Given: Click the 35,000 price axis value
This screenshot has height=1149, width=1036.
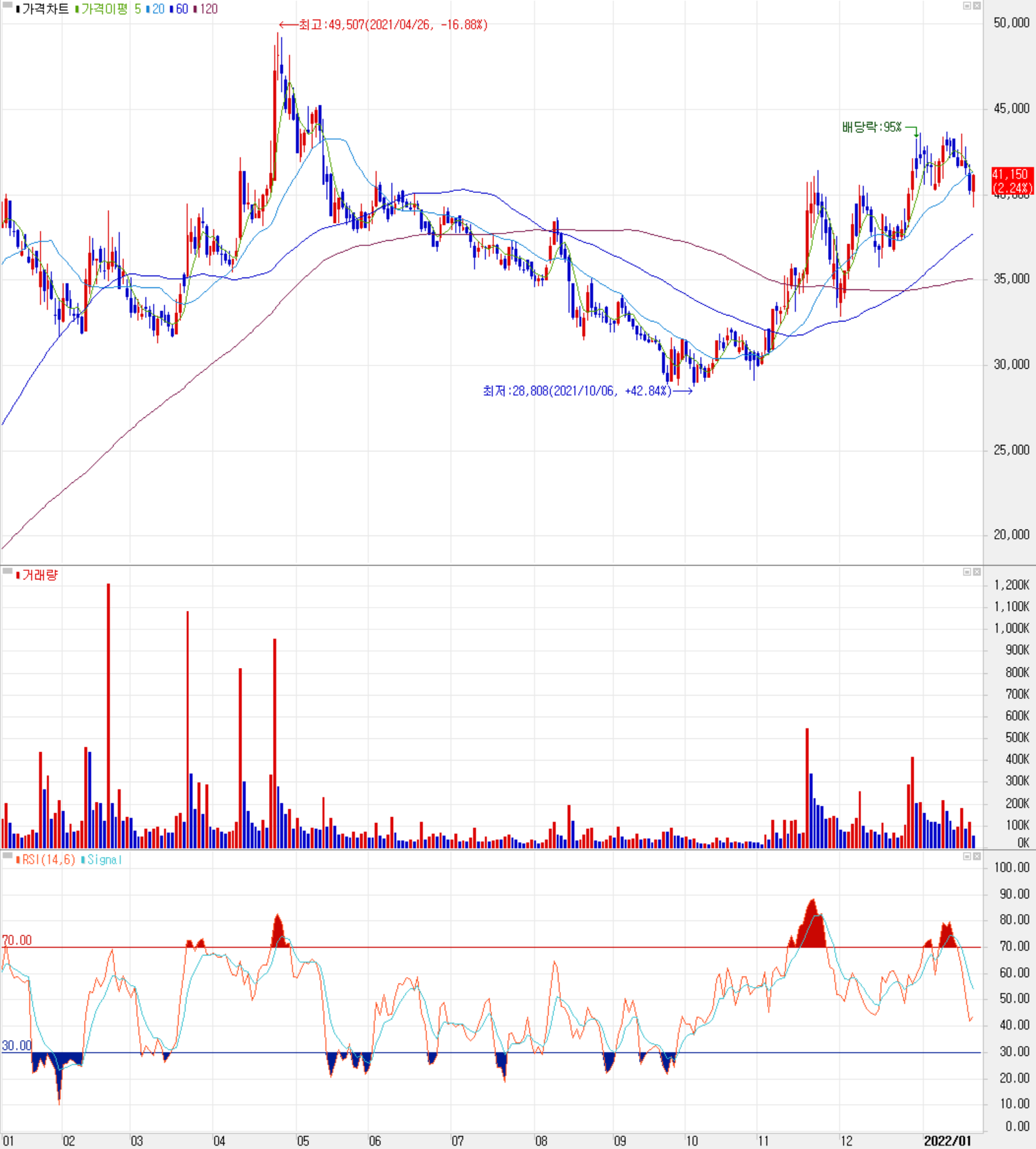Looking at the screenshot, I should [x=1011, y=279].
